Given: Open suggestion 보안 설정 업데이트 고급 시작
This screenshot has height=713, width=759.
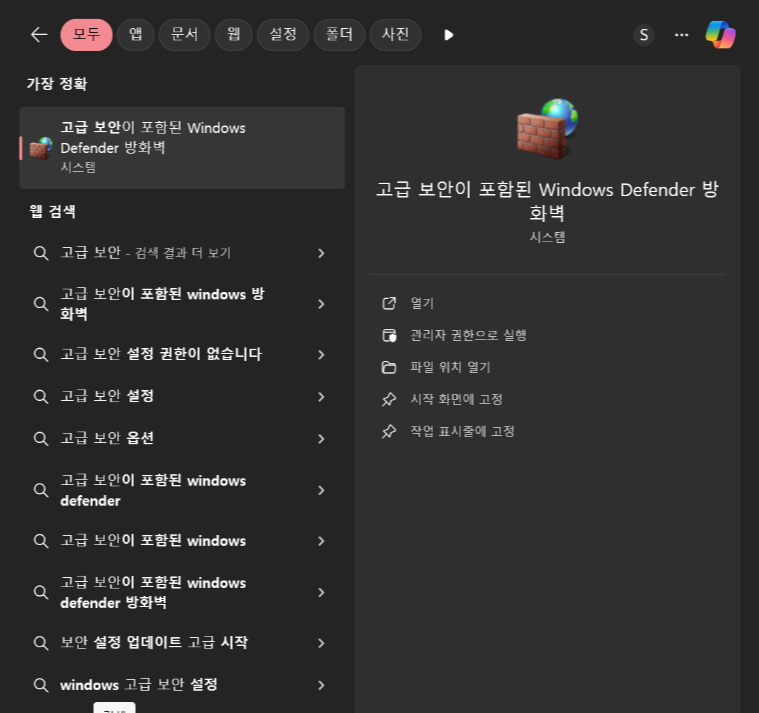Looking at the screenshot, I should click(x=182, y=643).
